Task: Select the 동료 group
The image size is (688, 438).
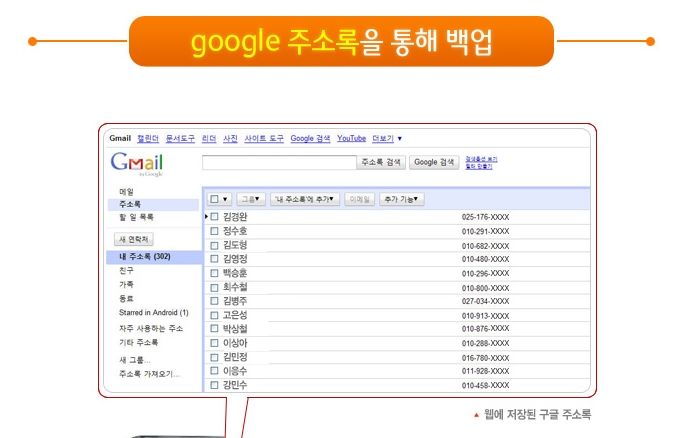Action: pyautogui.click(x=126, y=298)
